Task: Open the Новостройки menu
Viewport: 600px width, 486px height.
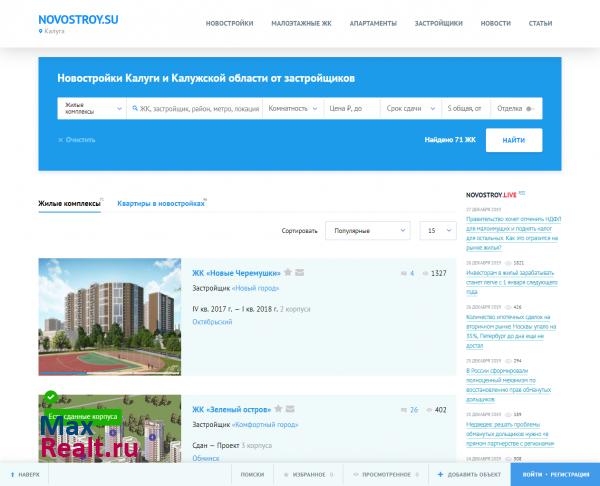Action: point(230,23)
